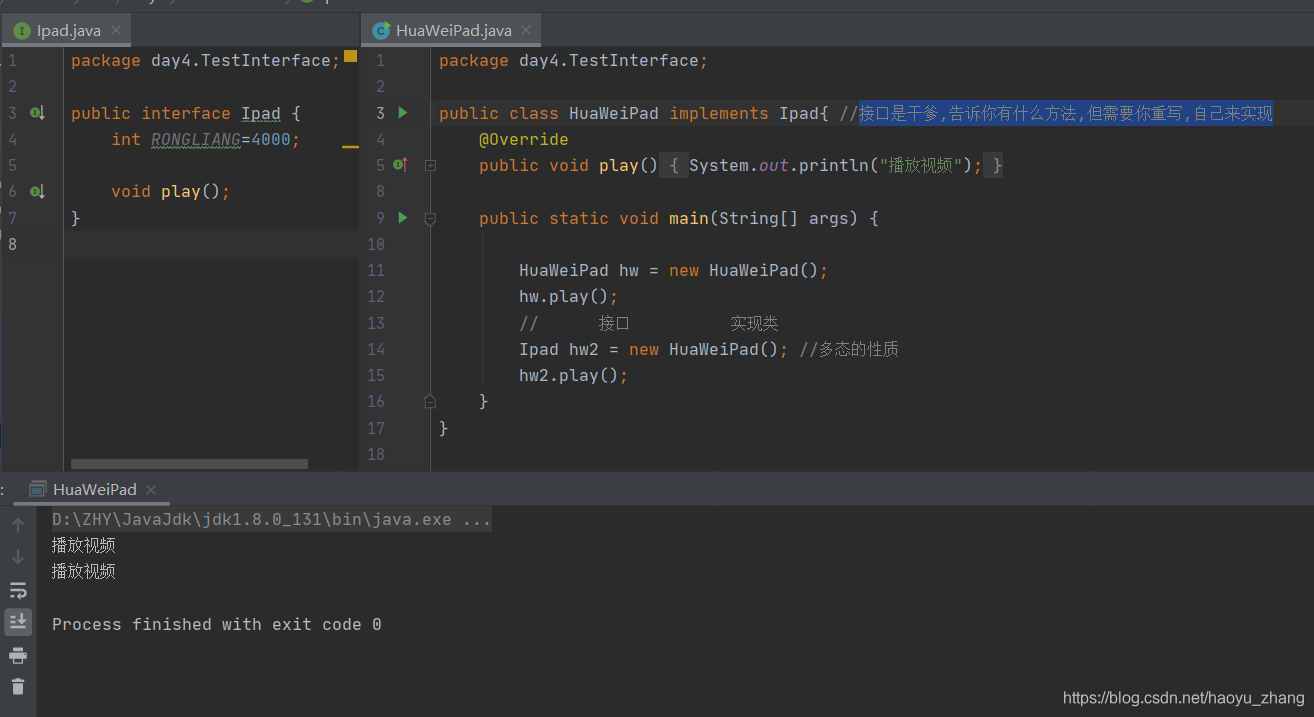1314x717 pixels.
Task: Click implements-method gutter icon on line 5
Action: click(400, 164)
